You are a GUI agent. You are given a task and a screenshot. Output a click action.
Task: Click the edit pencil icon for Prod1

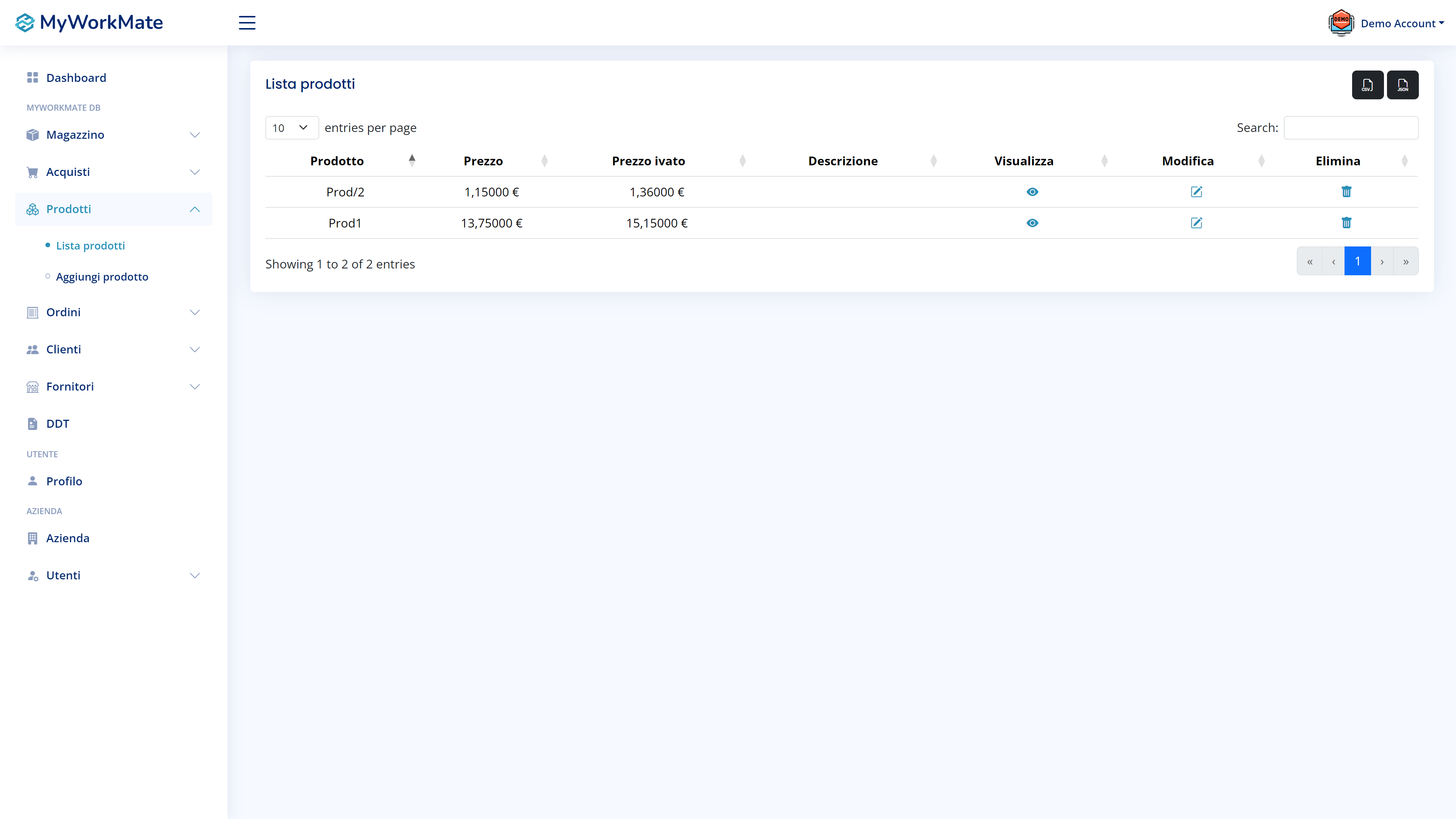1196,223
